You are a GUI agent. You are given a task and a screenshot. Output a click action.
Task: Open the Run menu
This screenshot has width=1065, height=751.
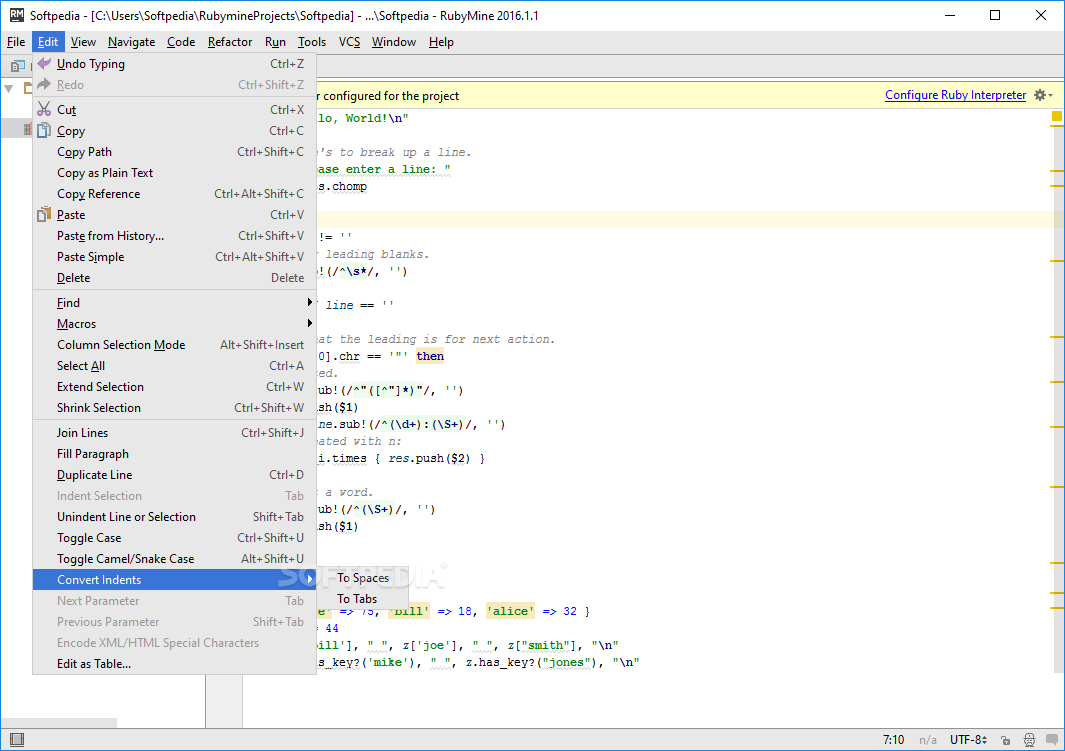click(x=275, y=42)
